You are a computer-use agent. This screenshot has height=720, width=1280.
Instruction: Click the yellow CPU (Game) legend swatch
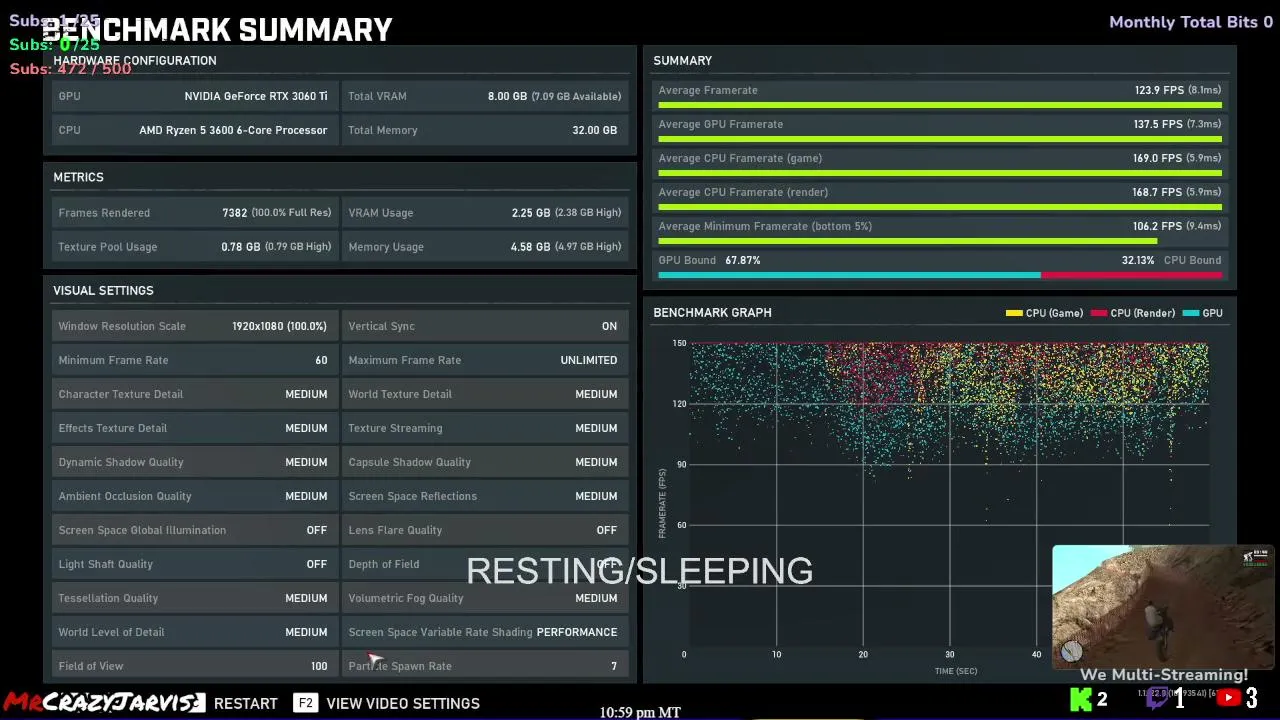1014,313
